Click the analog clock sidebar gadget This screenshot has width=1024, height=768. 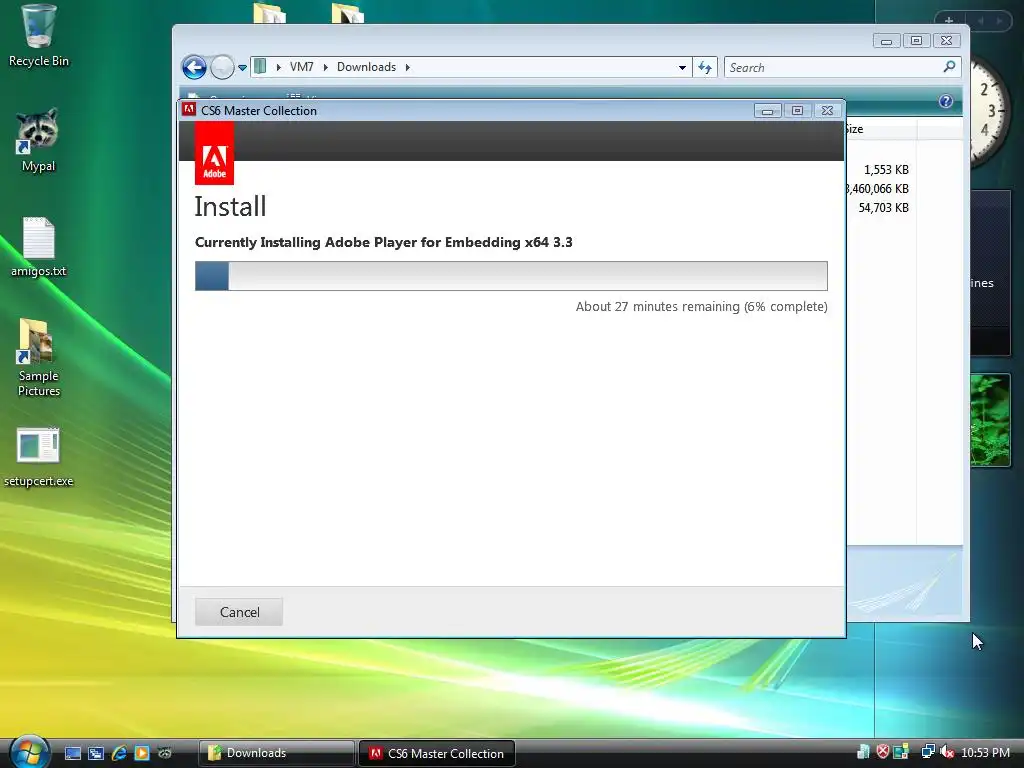pos(989,111)
